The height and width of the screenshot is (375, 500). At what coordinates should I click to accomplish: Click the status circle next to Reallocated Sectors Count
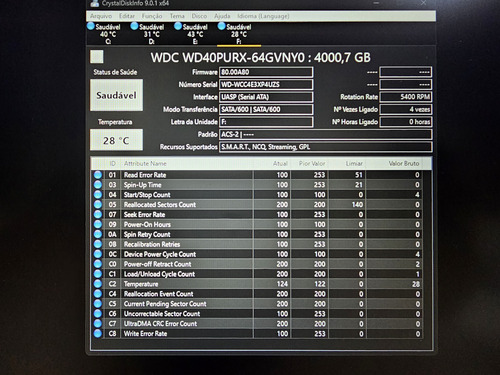(98, 204)
